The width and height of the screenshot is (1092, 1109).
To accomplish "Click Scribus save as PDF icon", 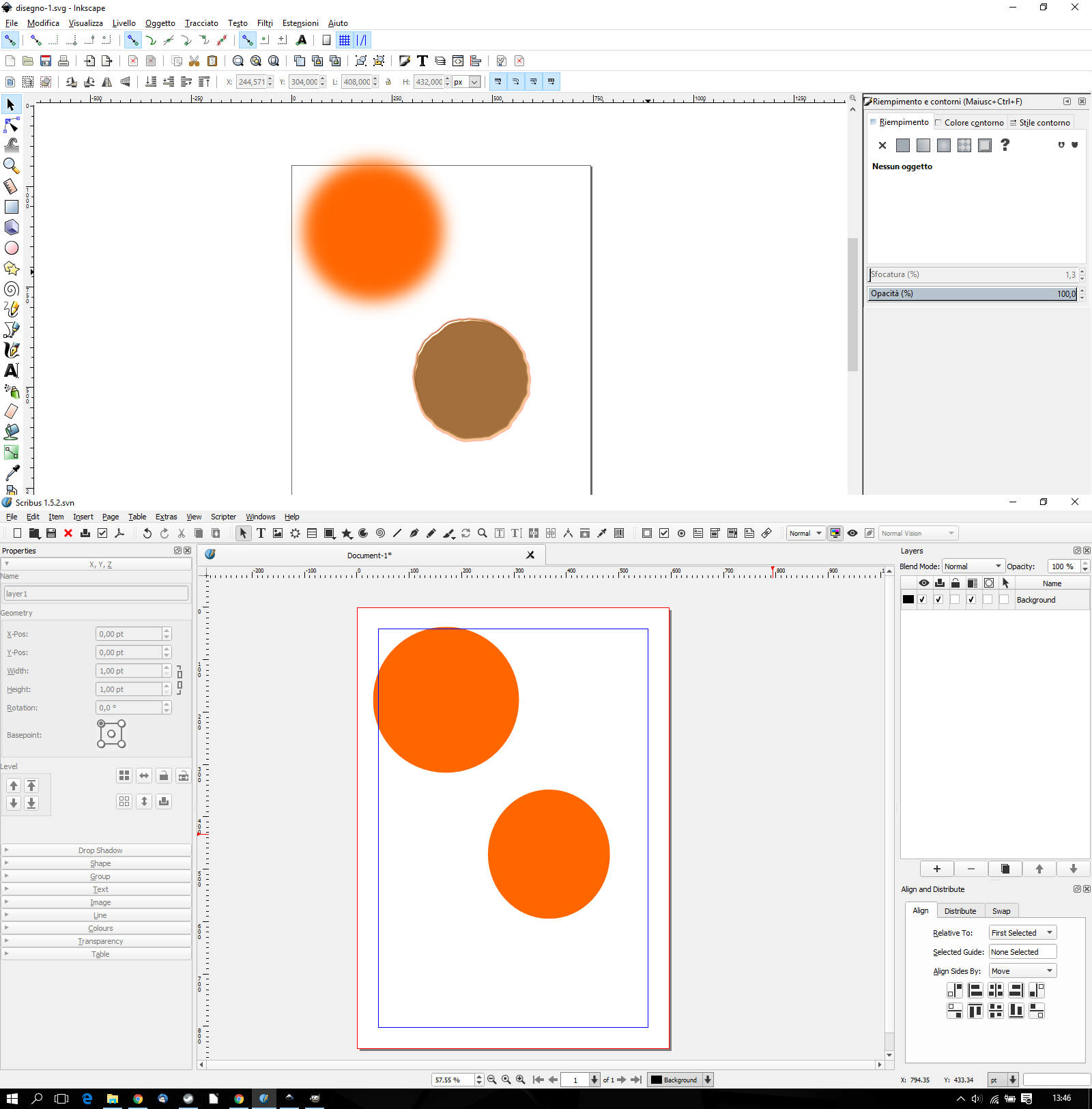I will (119, 534).
